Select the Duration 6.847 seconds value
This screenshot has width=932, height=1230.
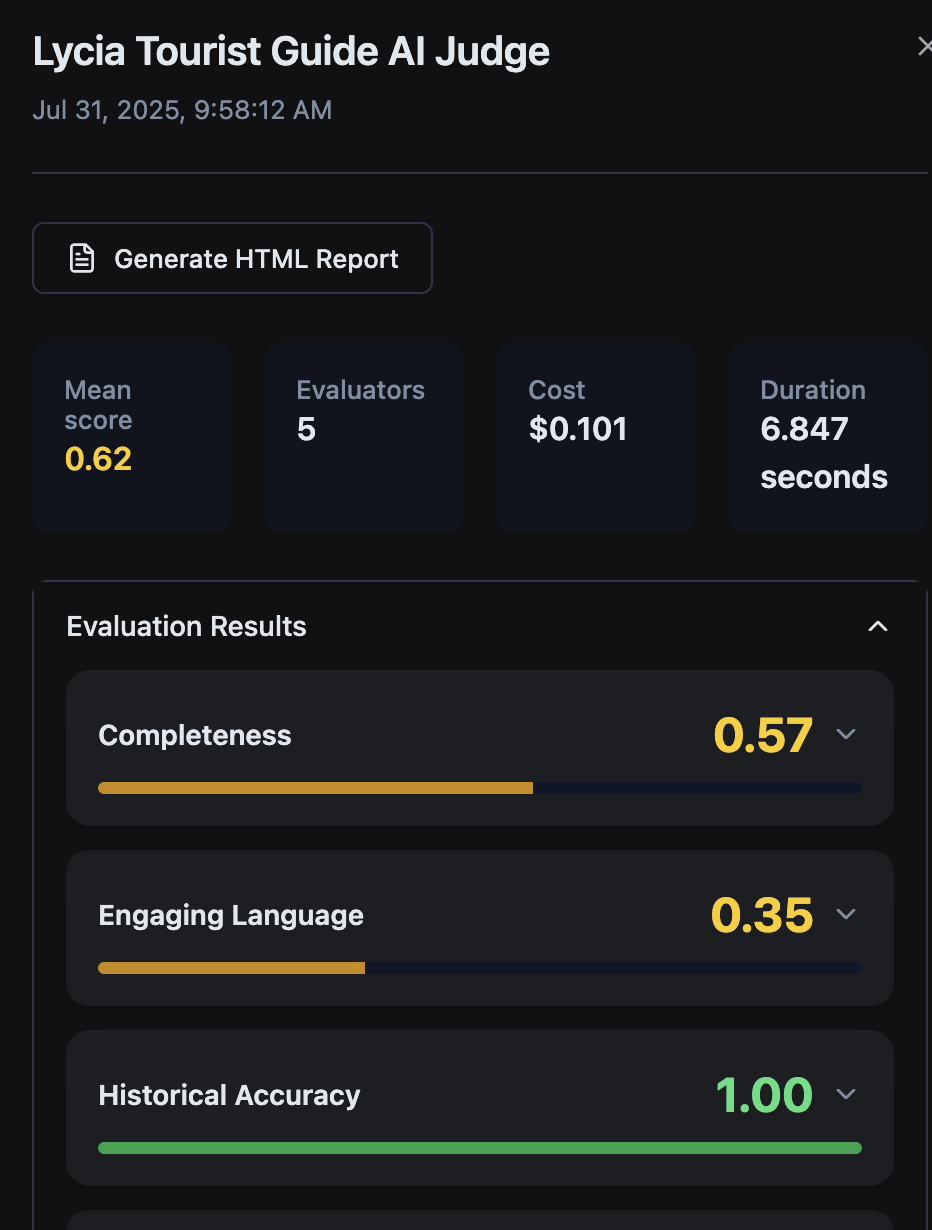click(823, 453)
